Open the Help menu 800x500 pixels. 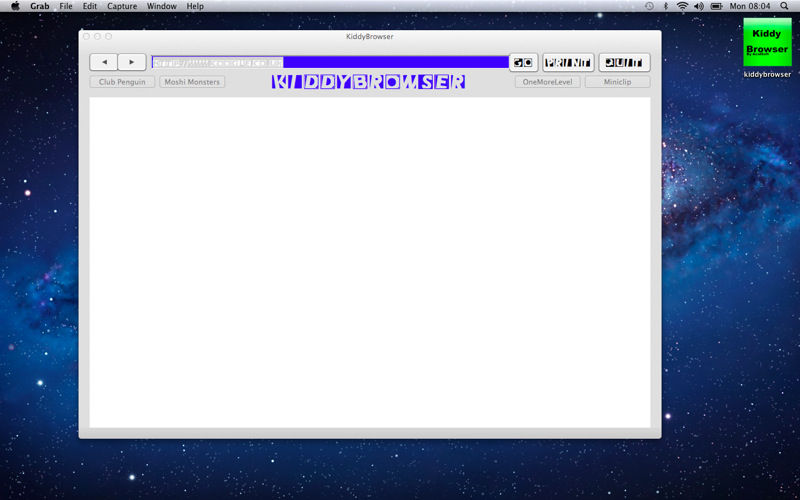point(195,6)
